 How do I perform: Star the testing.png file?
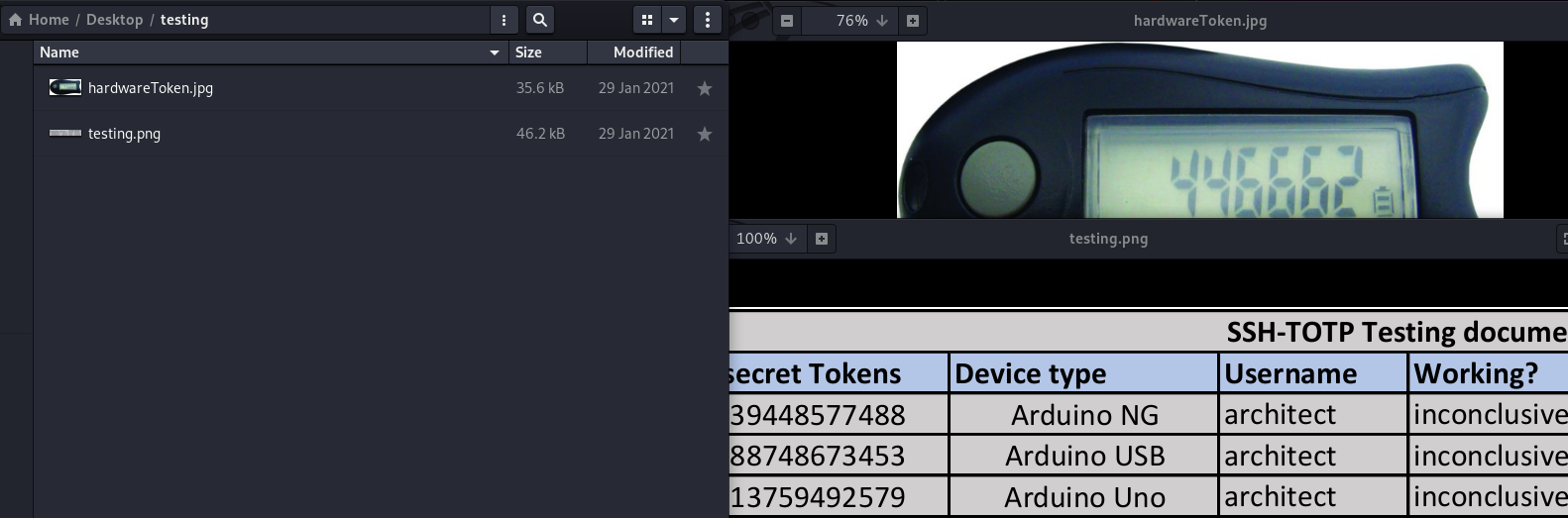point(705,134)
